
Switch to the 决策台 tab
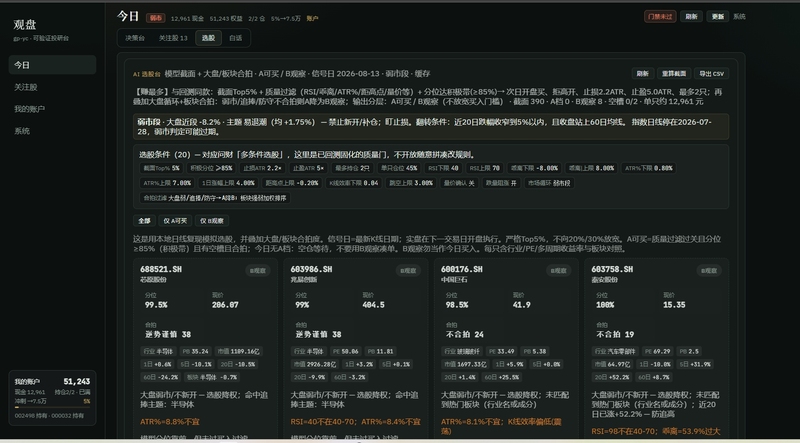coord(135,38)
